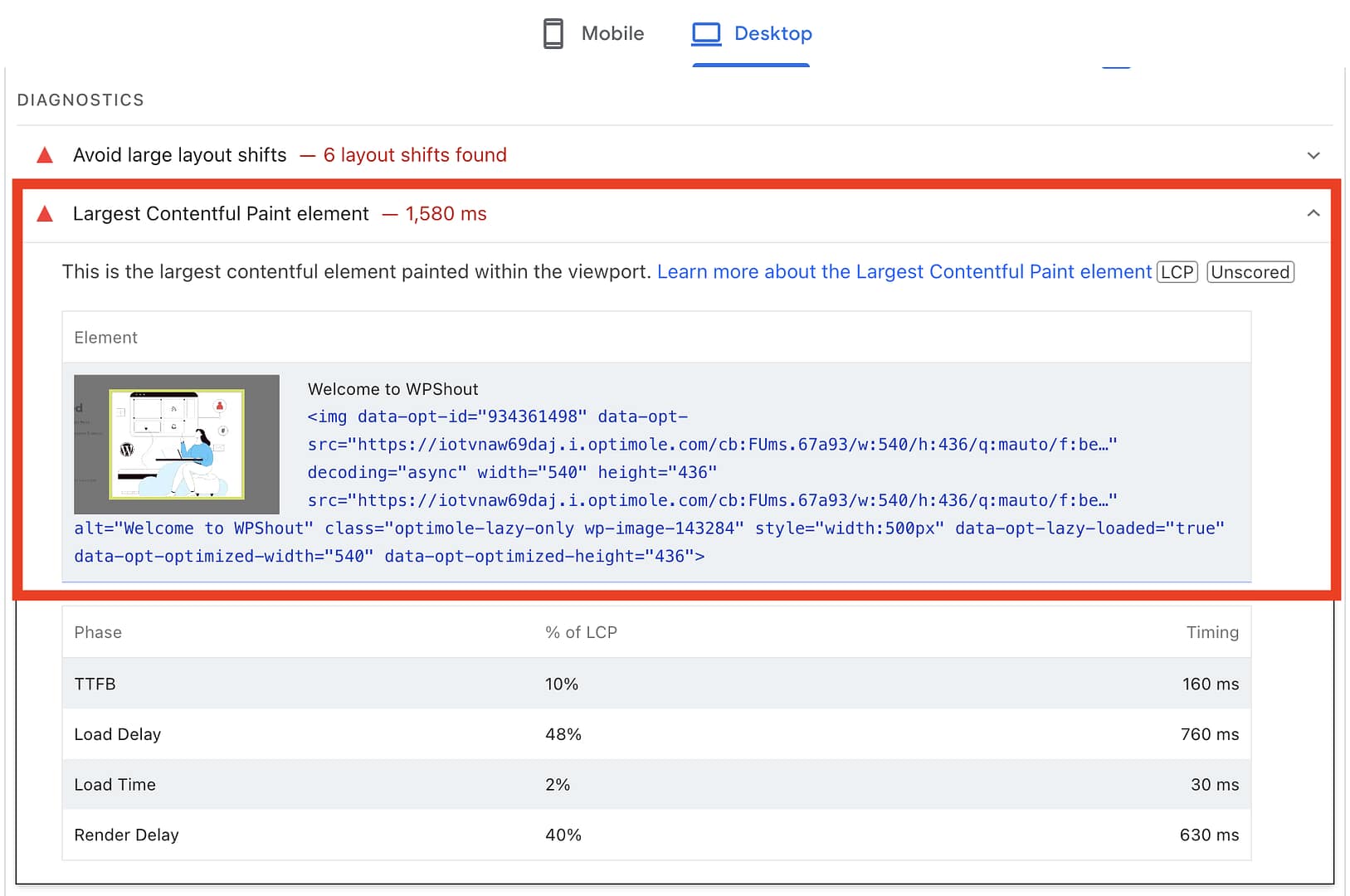Select the Desktop tab label
The image size is (1350, 896).
(772, 34)
